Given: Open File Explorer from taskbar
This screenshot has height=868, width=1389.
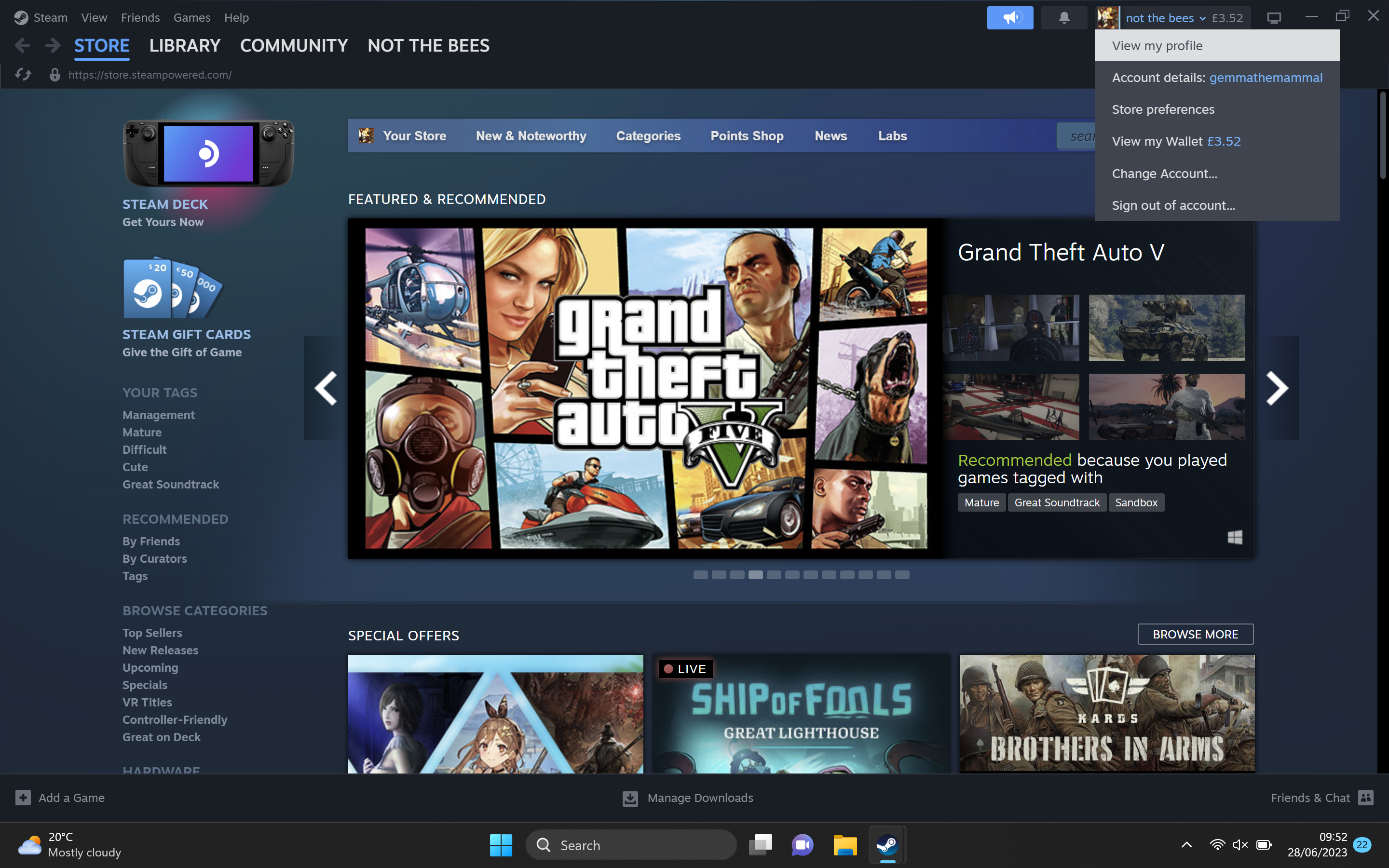Looking at the screenshot, I should click(845, 845).
